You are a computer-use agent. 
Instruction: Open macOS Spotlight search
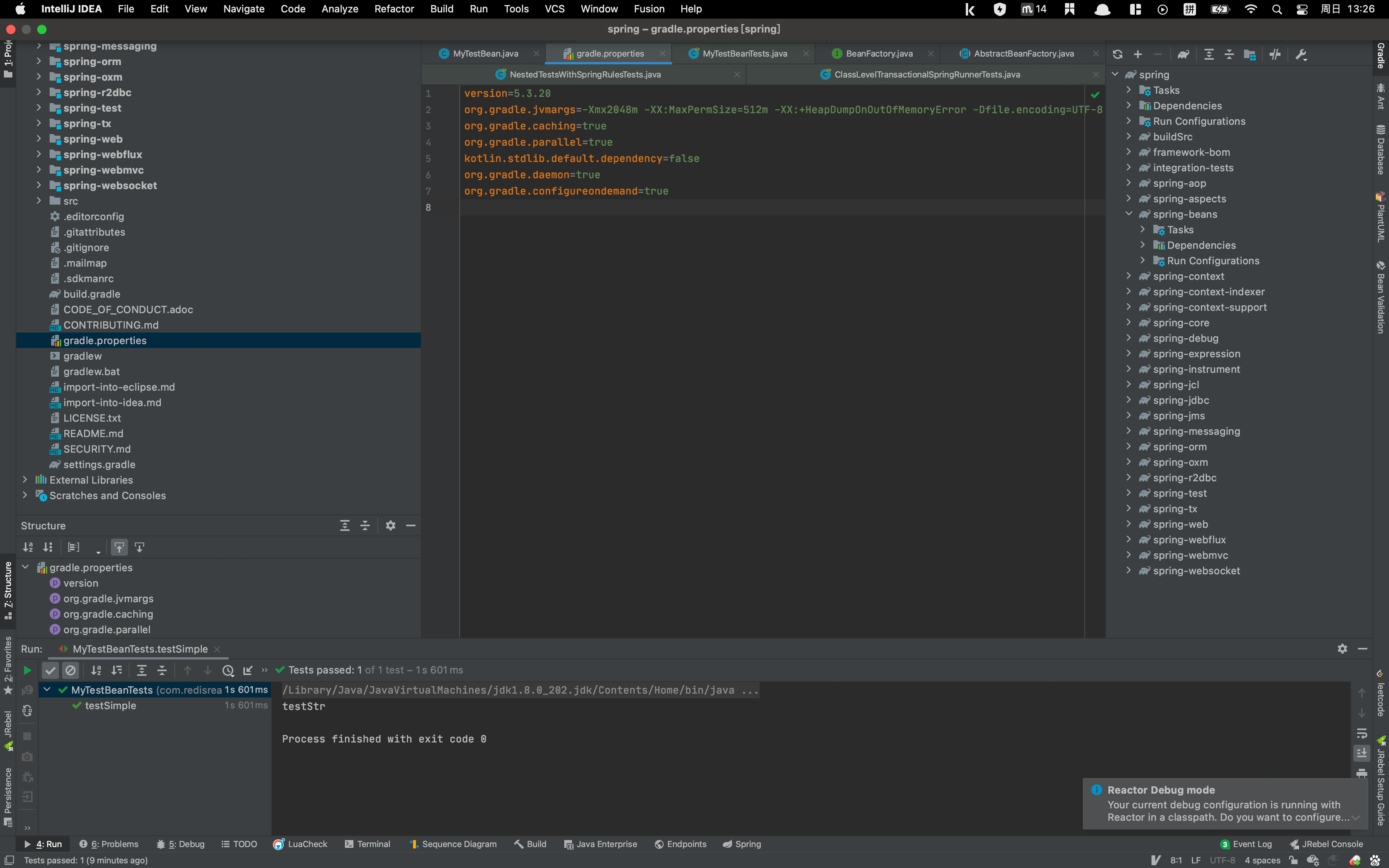tap(1277, 9)
